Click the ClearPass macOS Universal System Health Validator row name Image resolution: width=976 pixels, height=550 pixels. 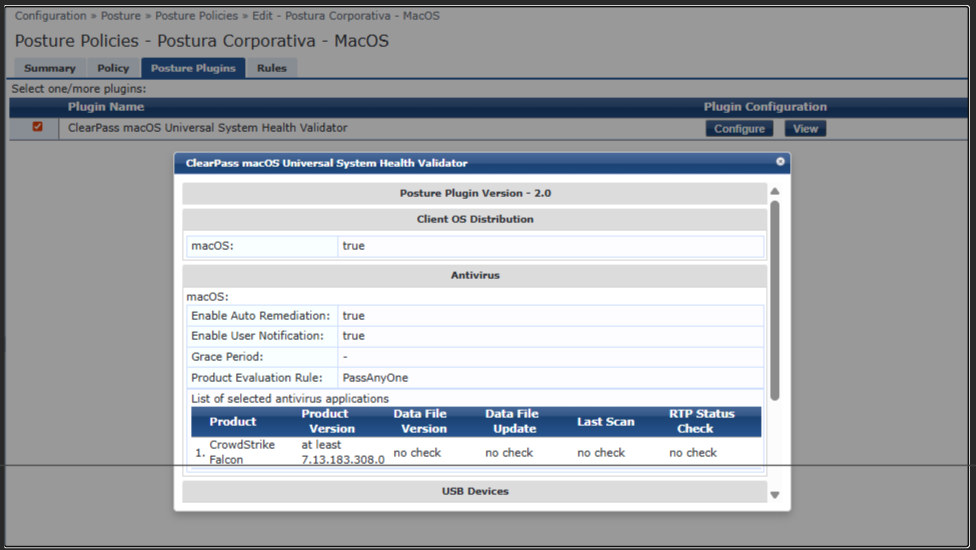pos(207,128)
